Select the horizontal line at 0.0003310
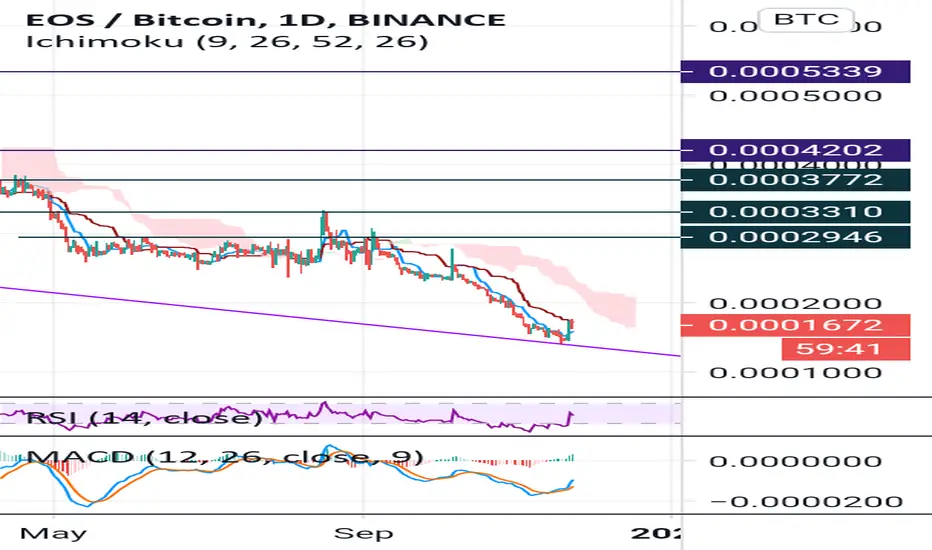The image size is (932, 550). tap(340, 212)
